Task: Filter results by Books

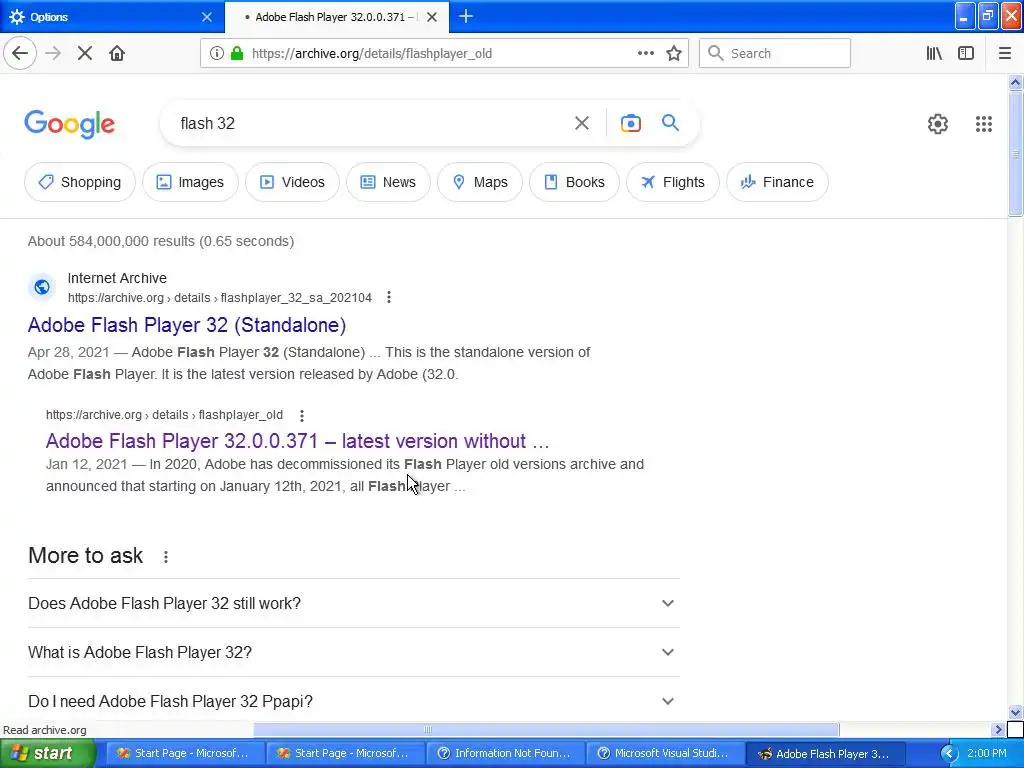Action: [x=574, y=182]
